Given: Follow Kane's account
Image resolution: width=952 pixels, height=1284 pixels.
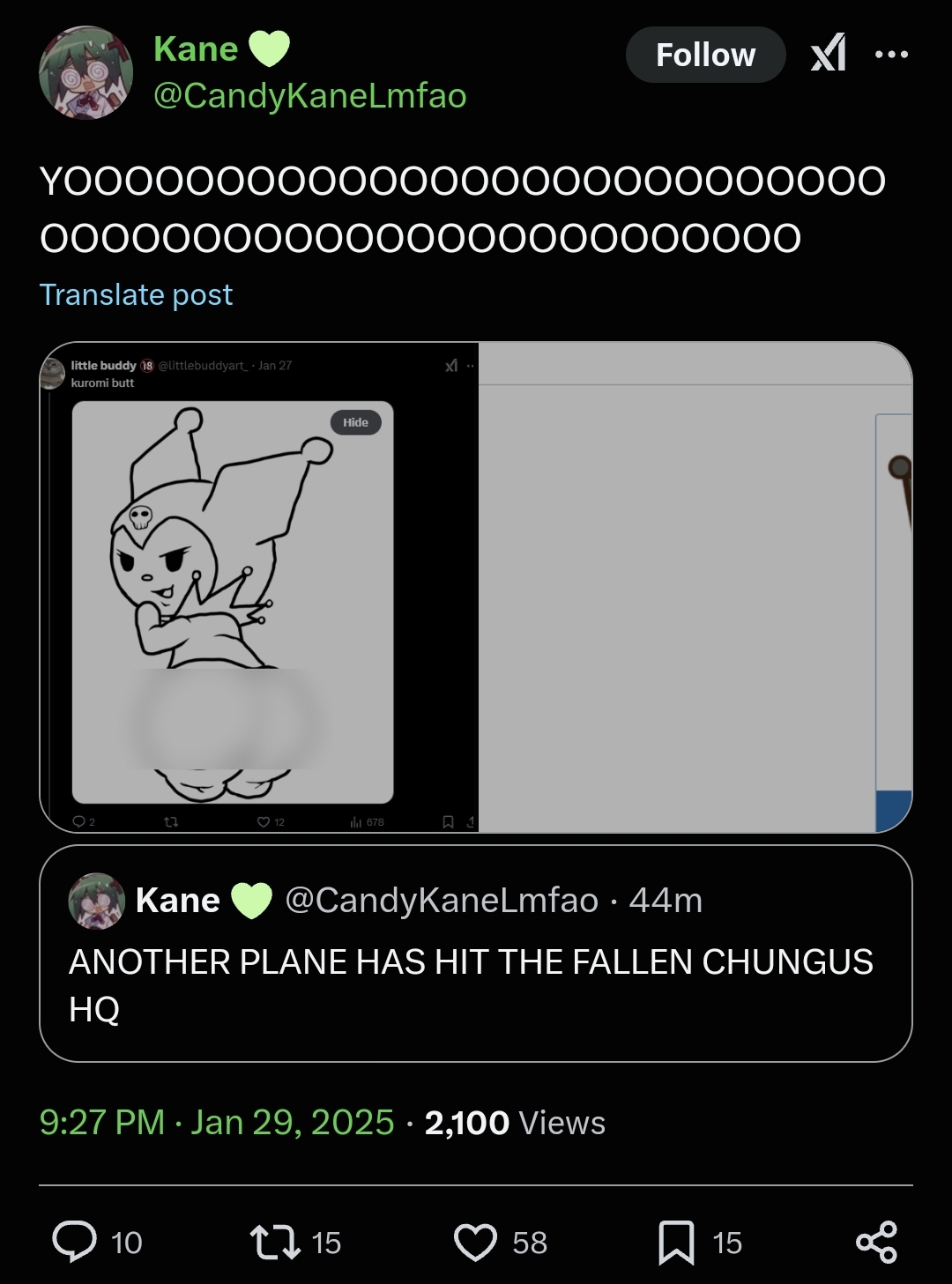Looking at the screenshot, I should point(705,55).
